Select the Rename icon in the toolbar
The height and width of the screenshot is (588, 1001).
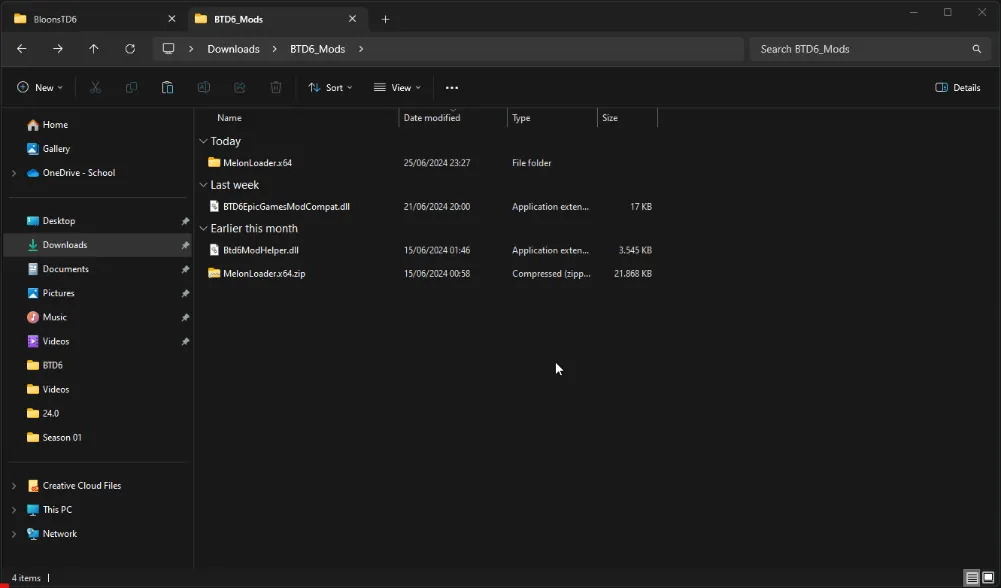(203, 87)
